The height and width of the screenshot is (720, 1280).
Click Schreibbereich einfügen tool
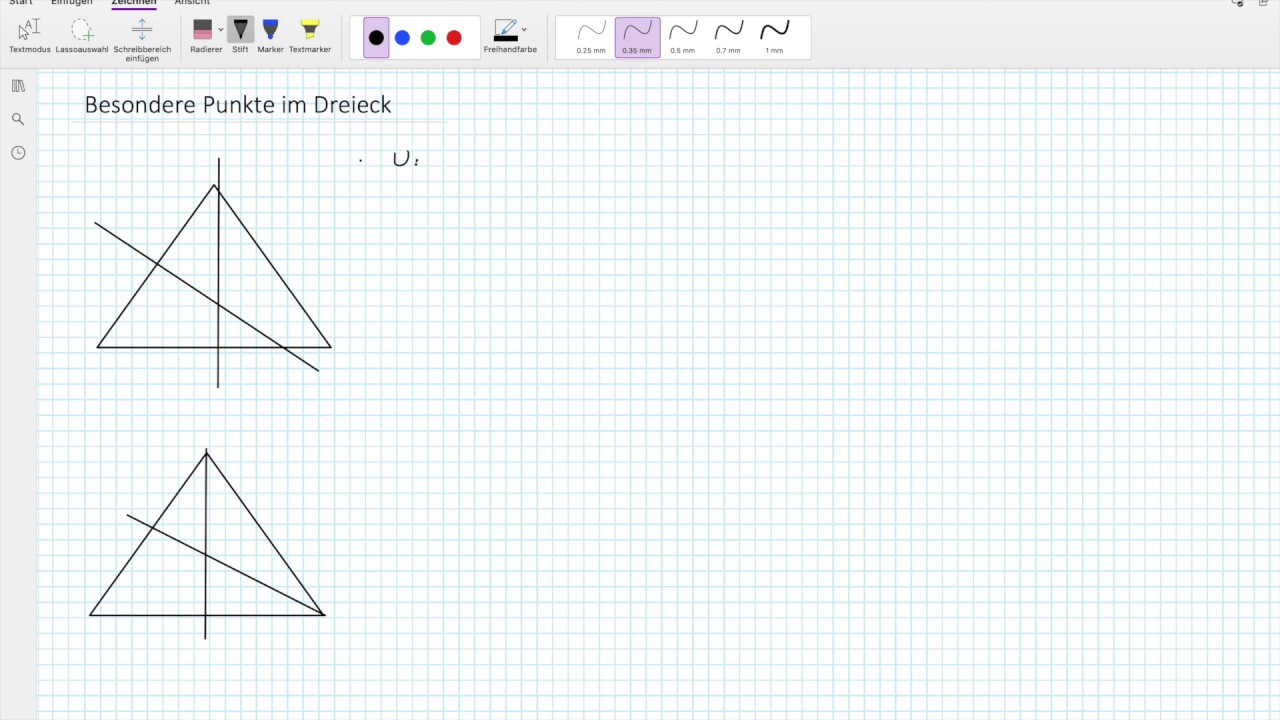click(142, 40)
